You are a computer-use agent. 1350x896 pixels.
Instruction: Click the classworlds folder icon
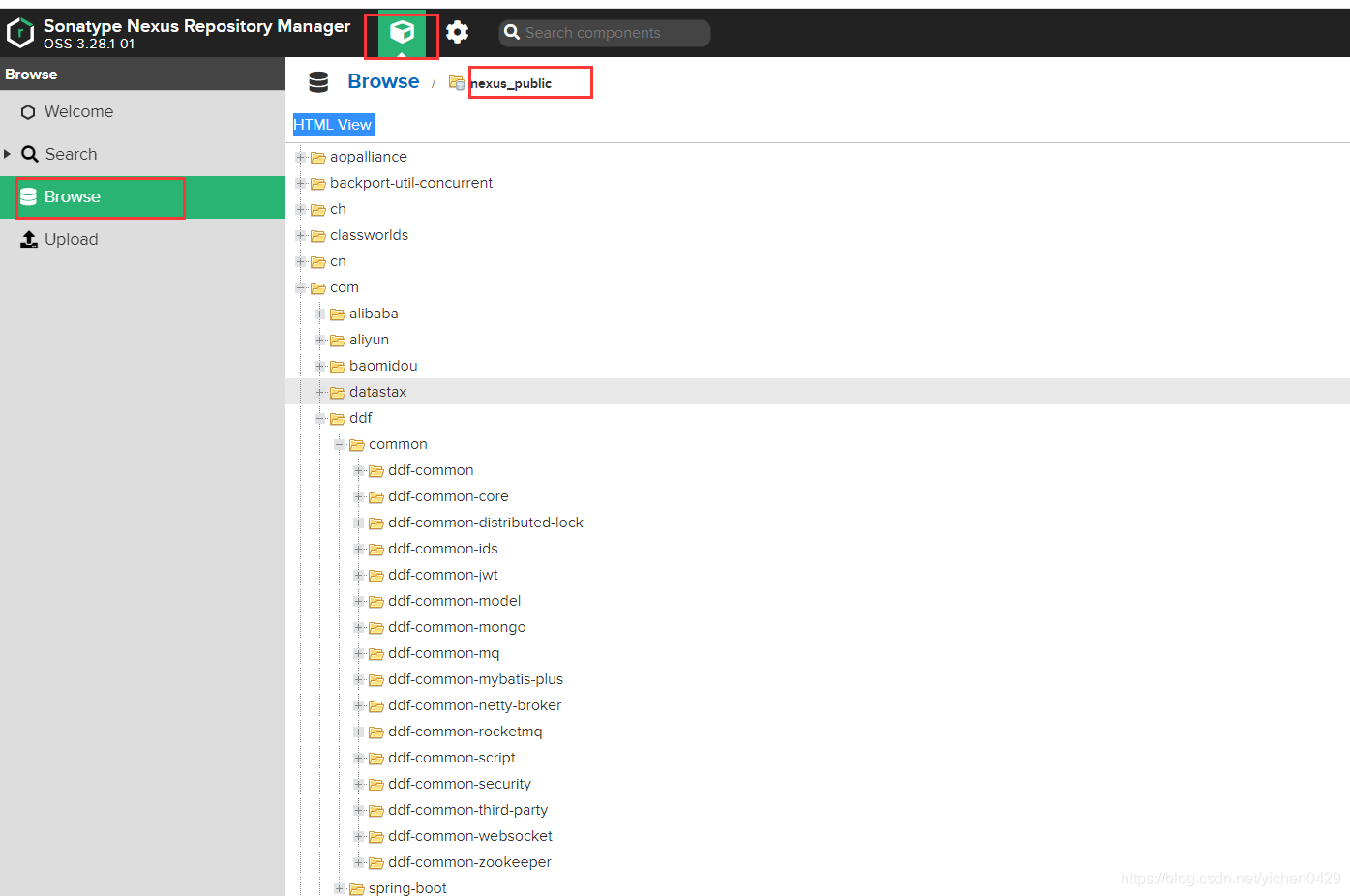pyautogui.click(x=318, y=236)
